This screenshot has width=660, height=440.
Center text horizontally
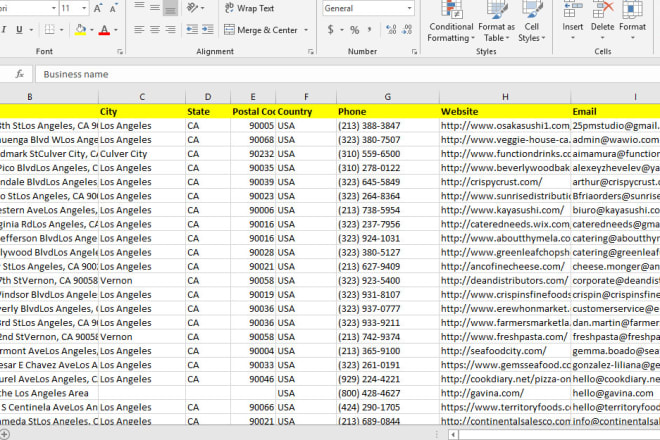click(x=154, y=29)
